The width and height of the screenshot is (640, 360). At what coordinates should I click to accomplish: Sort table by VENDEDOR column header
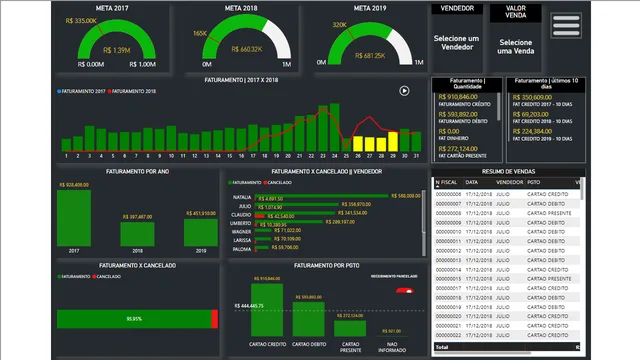509,182
